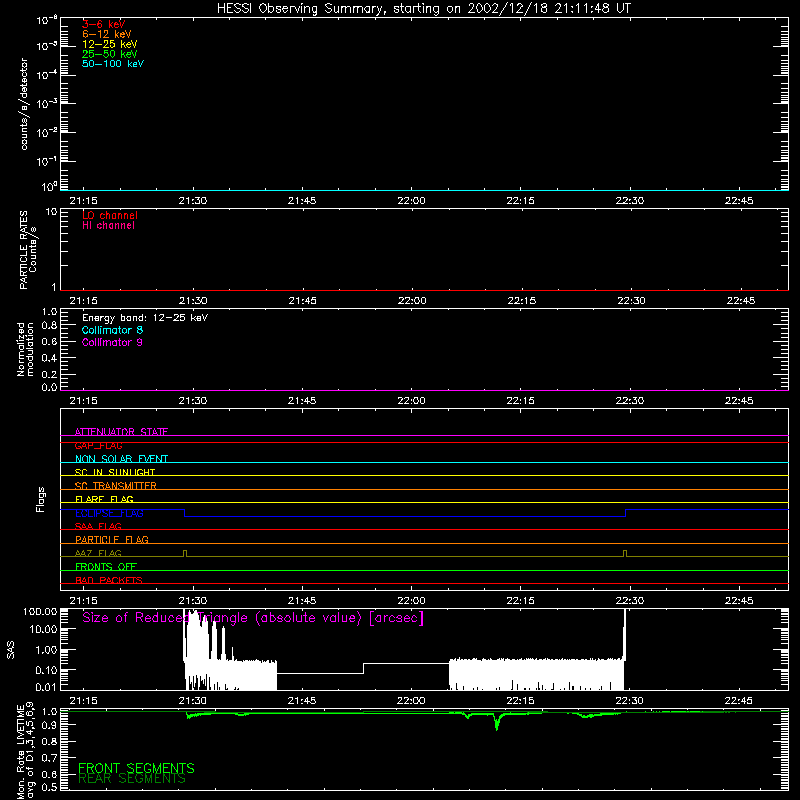Screen dimensions: 800x800
Task: Click the 100.00 tick on SAS axis
Action: click(40, 611)
